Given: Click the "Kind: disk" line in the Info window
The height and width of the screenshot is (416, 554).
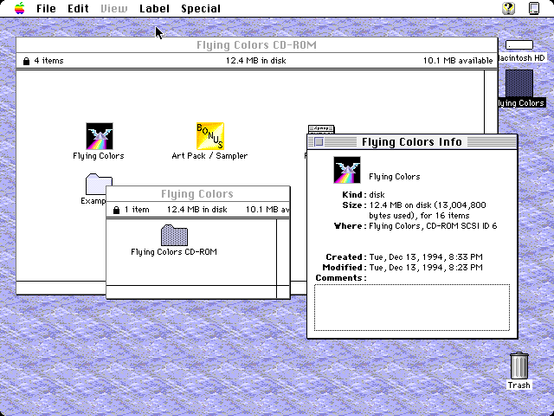Looking at the screenshot, I should tap(364, 195).
